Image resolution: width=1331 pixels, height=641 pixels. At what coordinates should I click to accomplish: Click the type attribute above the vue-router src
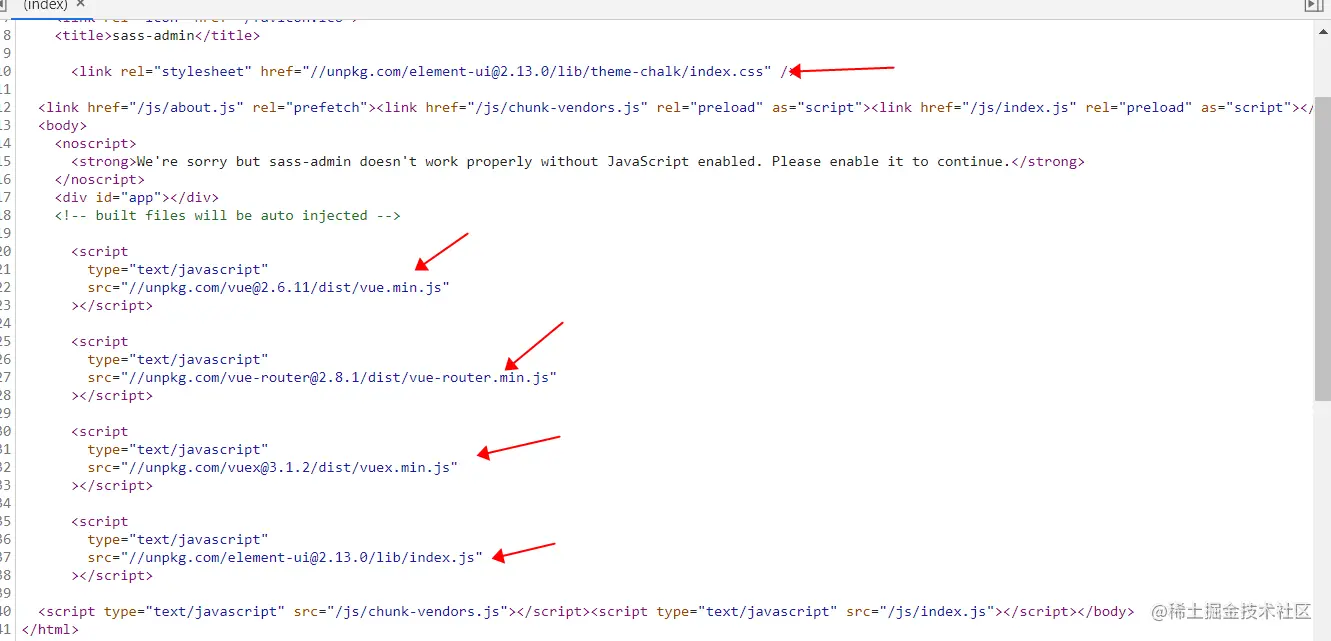(178, 359)
